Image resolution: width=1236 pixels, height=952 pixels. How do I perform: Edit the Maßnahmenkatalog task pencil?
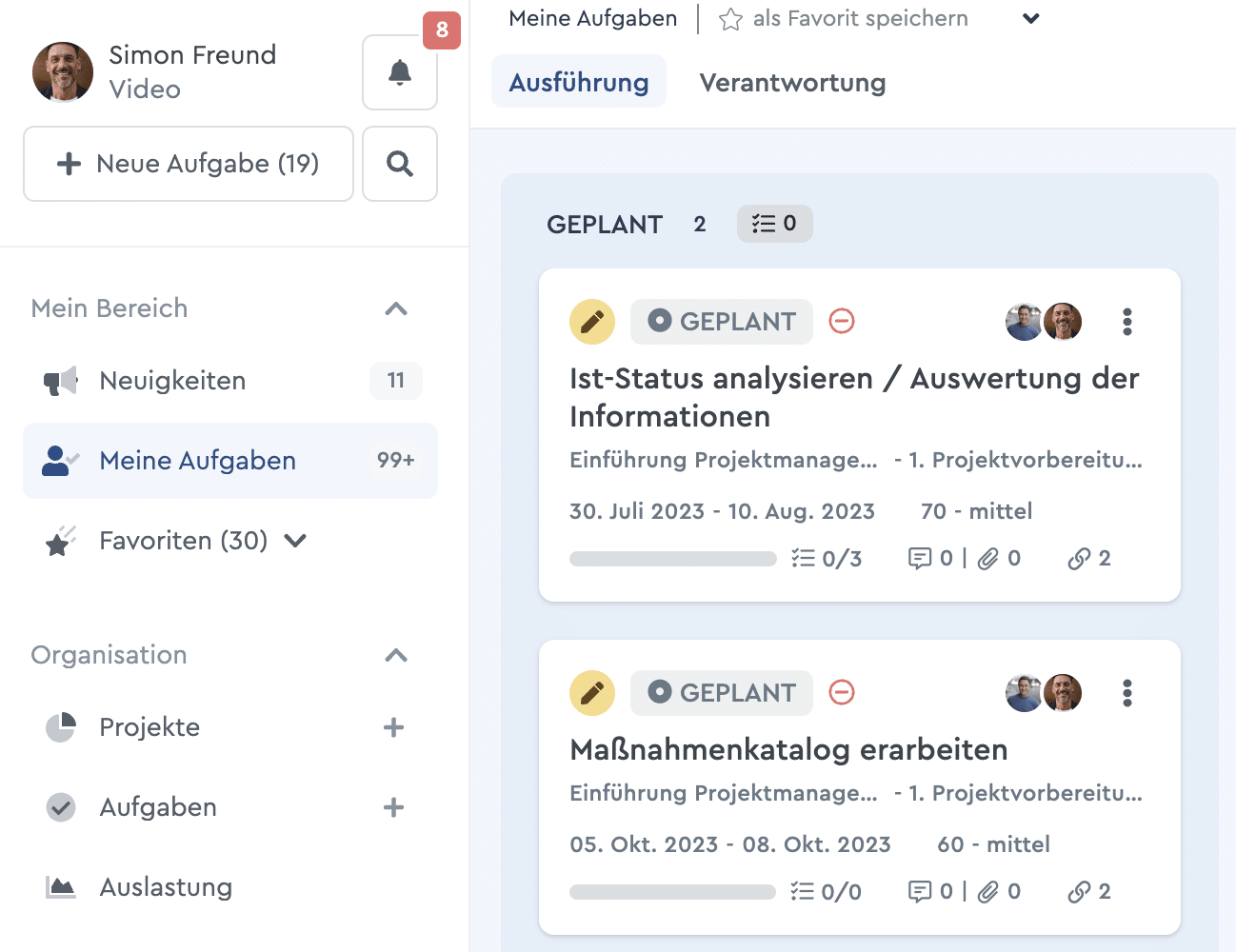(x=592, y=693)
